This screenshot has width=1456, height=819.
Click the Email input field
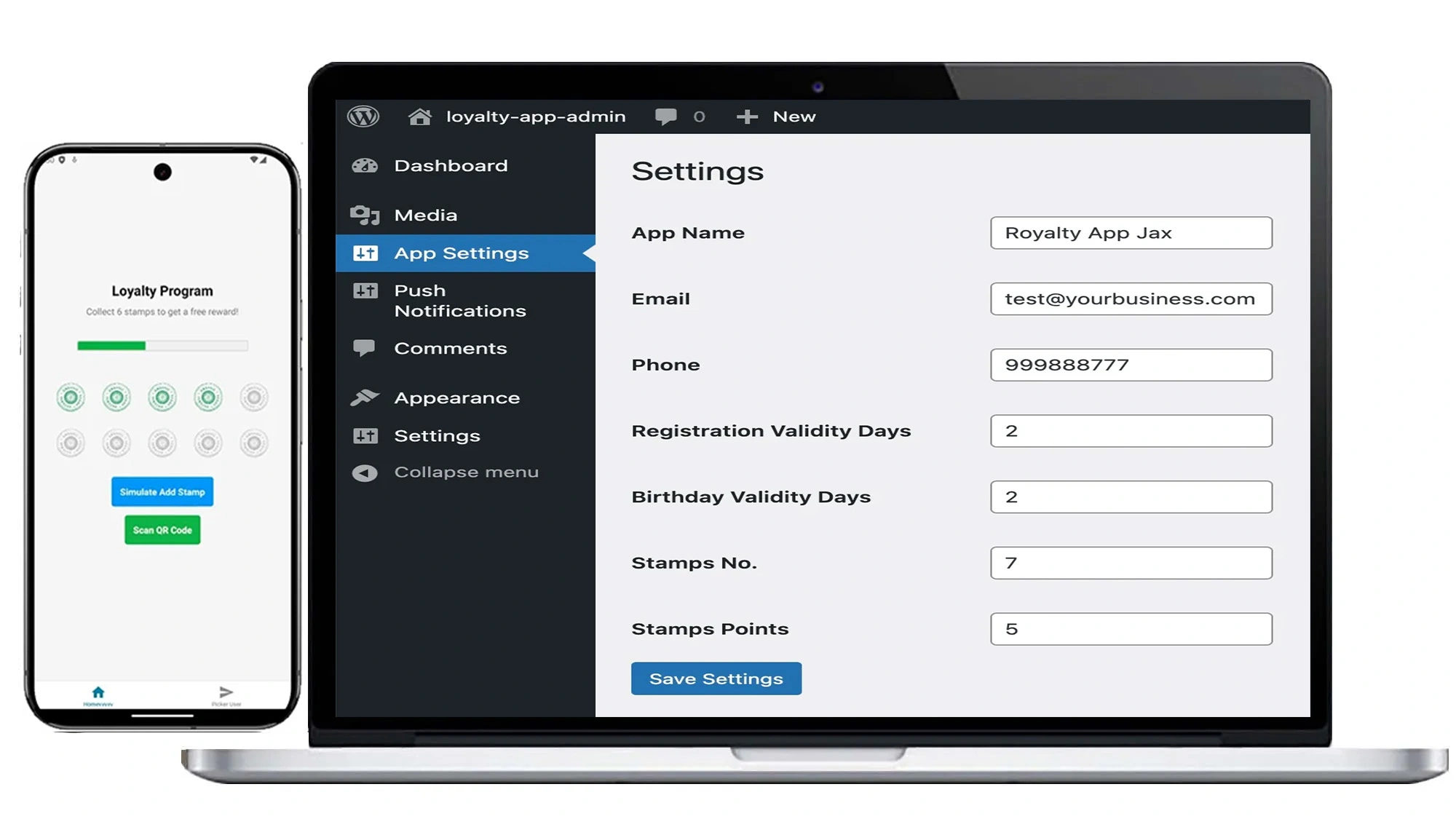click(x=1131, y=299)
